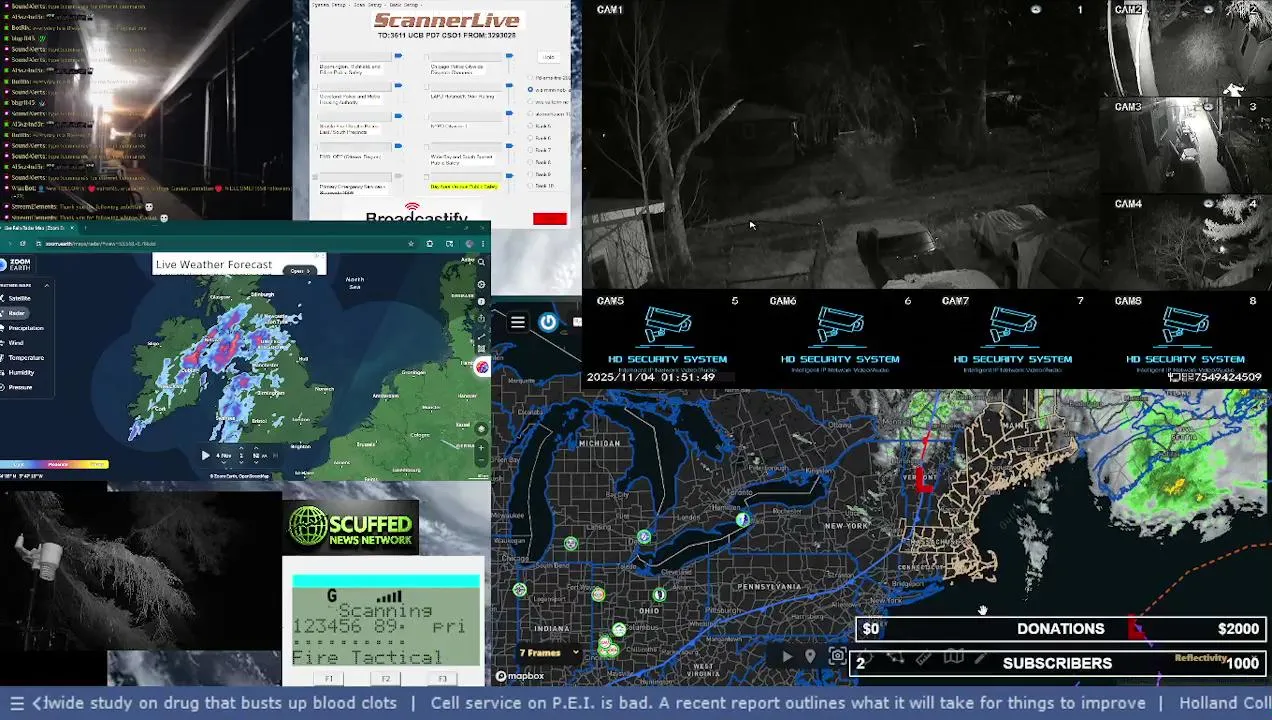Click the Zoom Earth info icon

(x=481, y=302)
